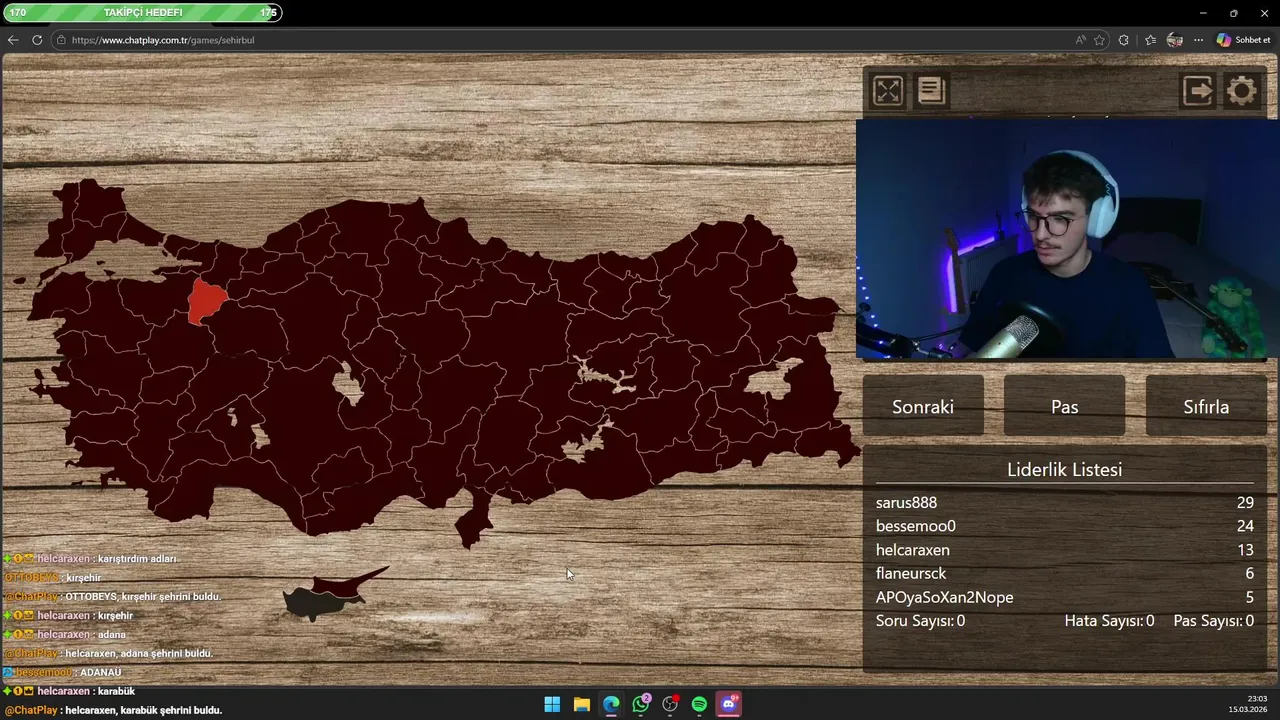Select flaneursck in the leaderboard

[911, 573]
